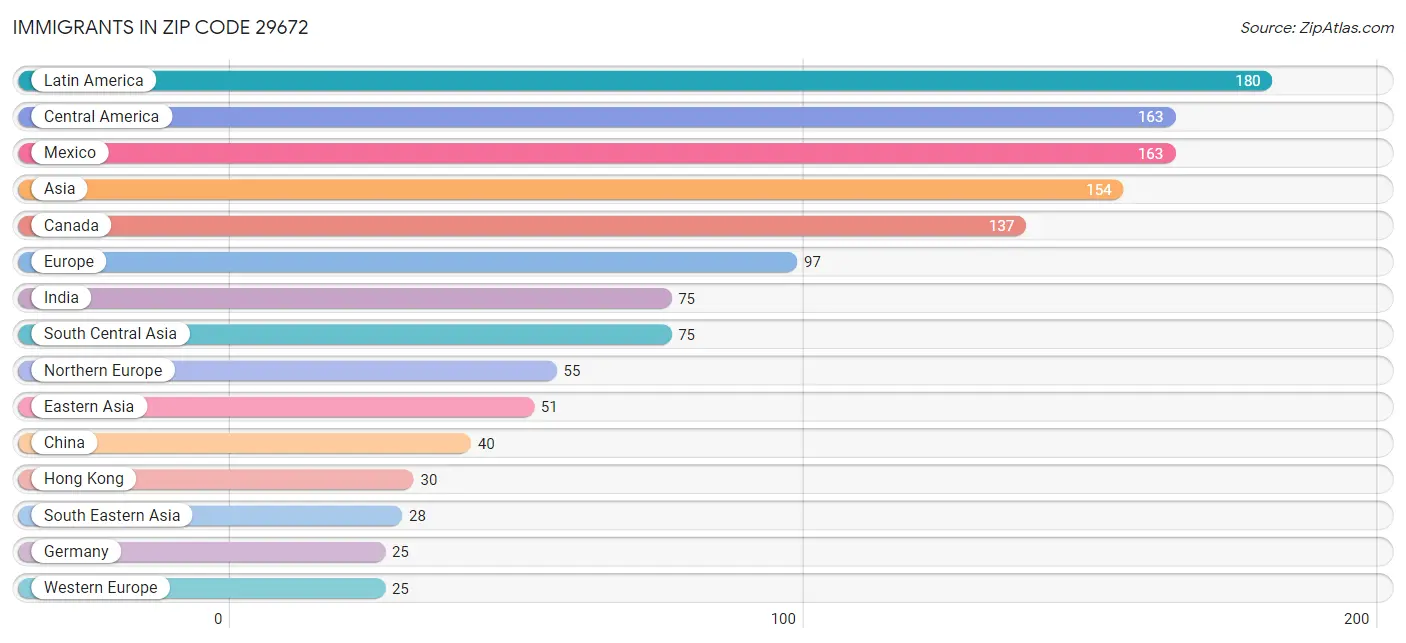
Task: Select the South Central Asia bar
Action: [x=345, y=334]
